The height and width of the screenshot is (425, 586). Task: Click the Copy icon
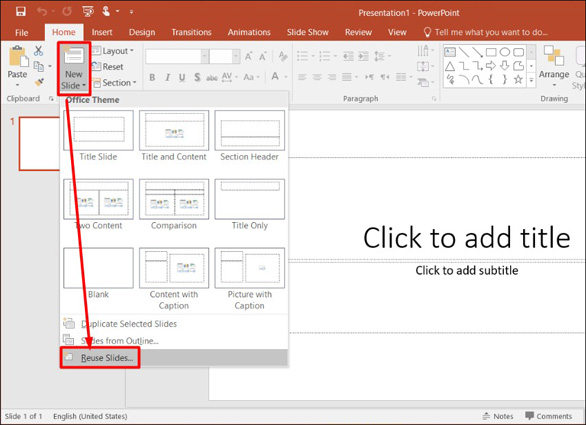coord(39,67)
